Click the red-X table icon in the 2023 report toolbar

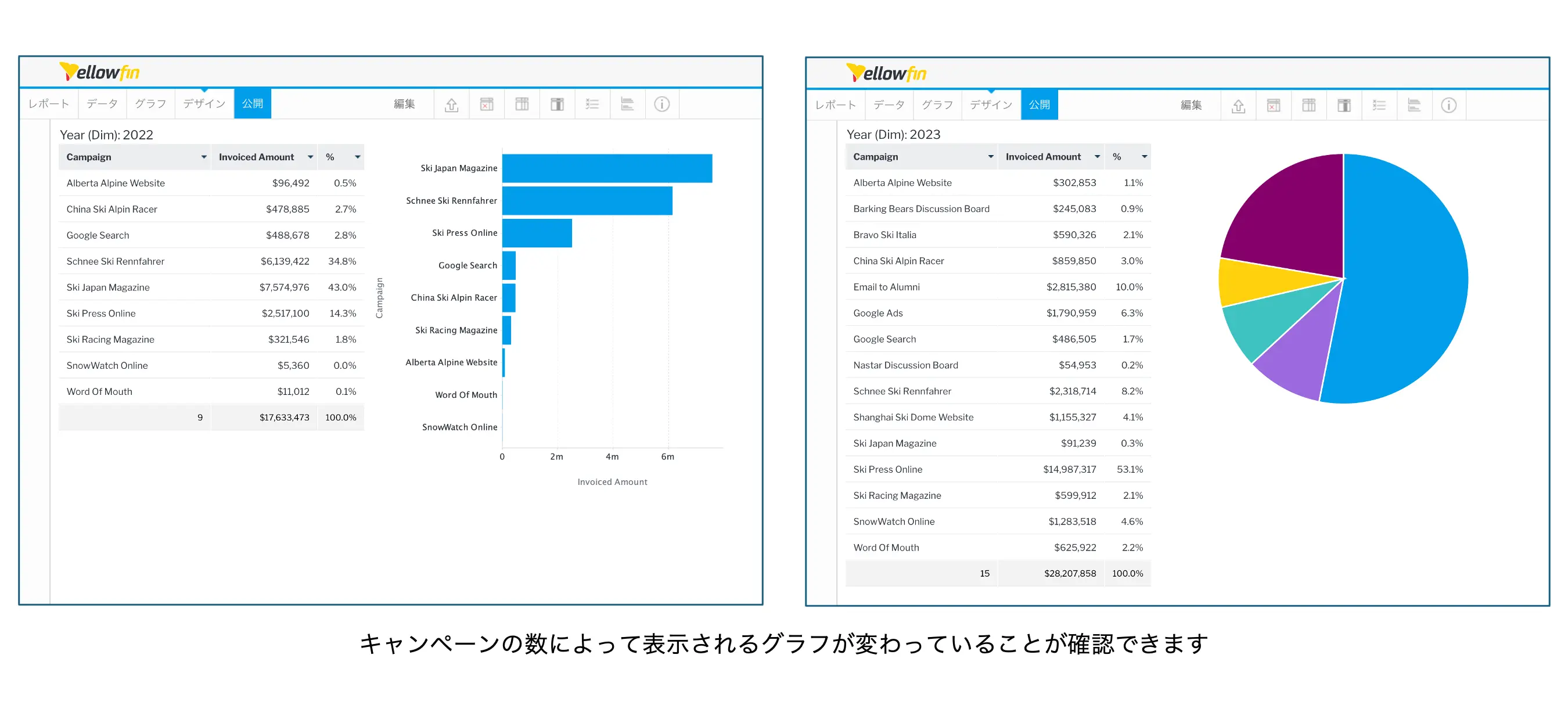1274,105
